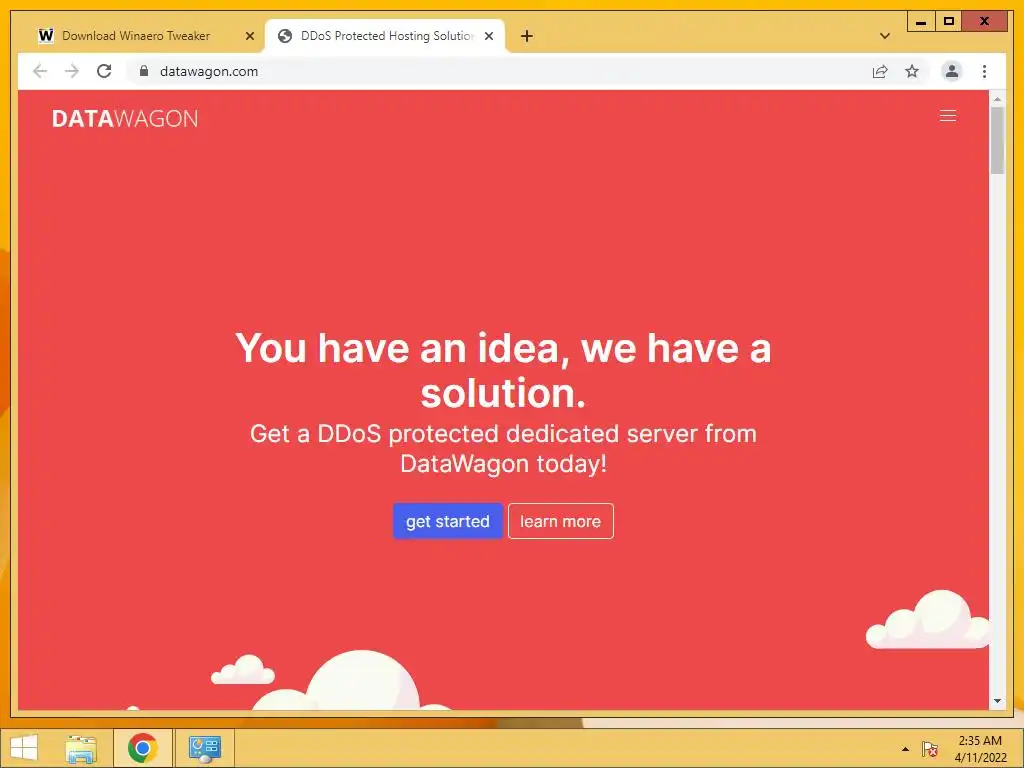Screen dimensions: 1024x768
Task: Open the Windows Start menu
Action: click(24, 748)
